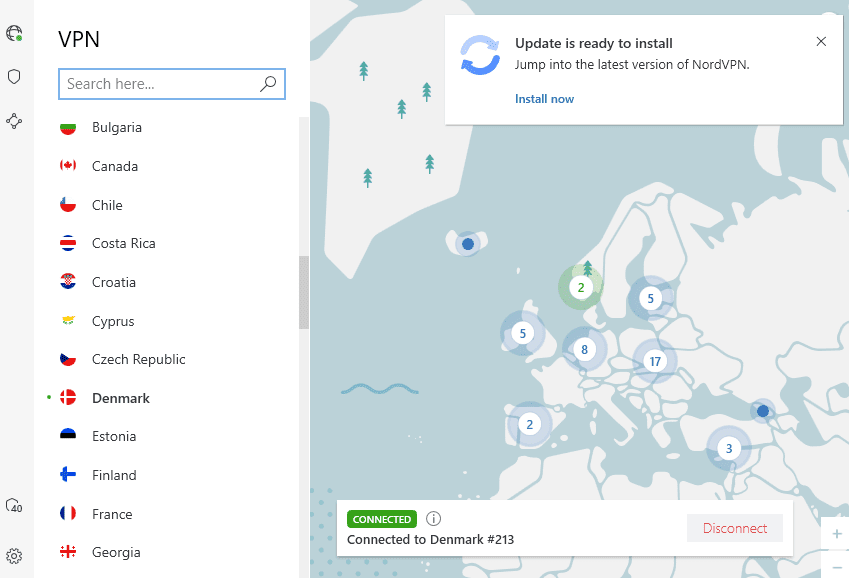The image size is (849, 578).
Task: Click the Install now link
Action: (544, 98)
